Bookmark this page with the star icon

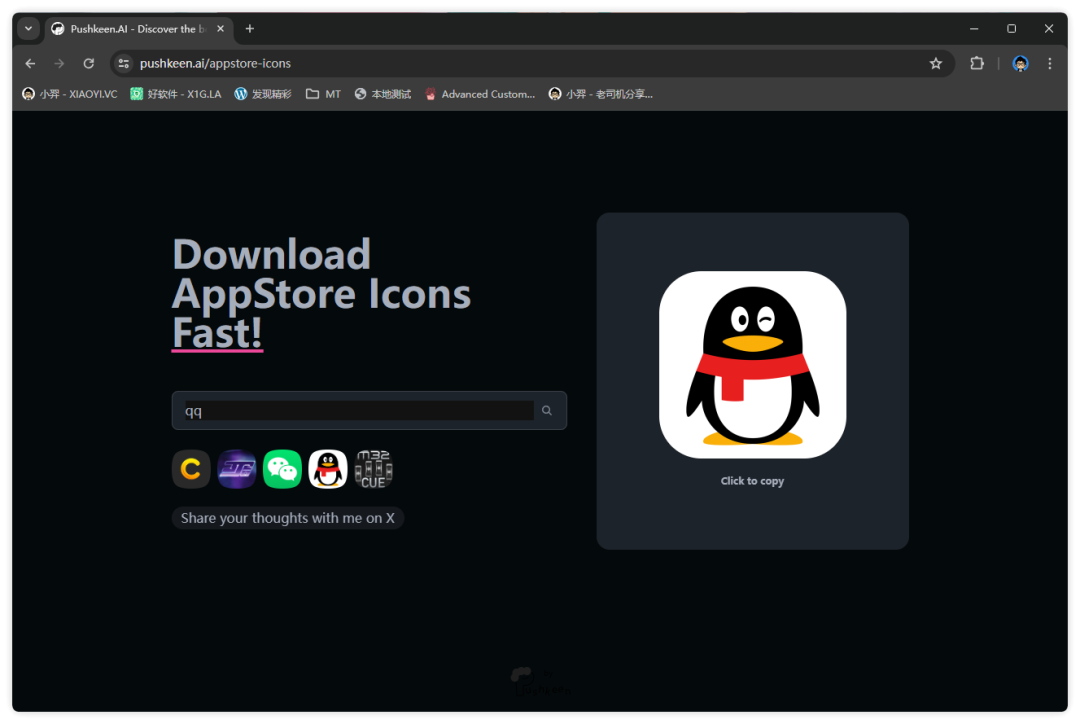tap(935, 63)
